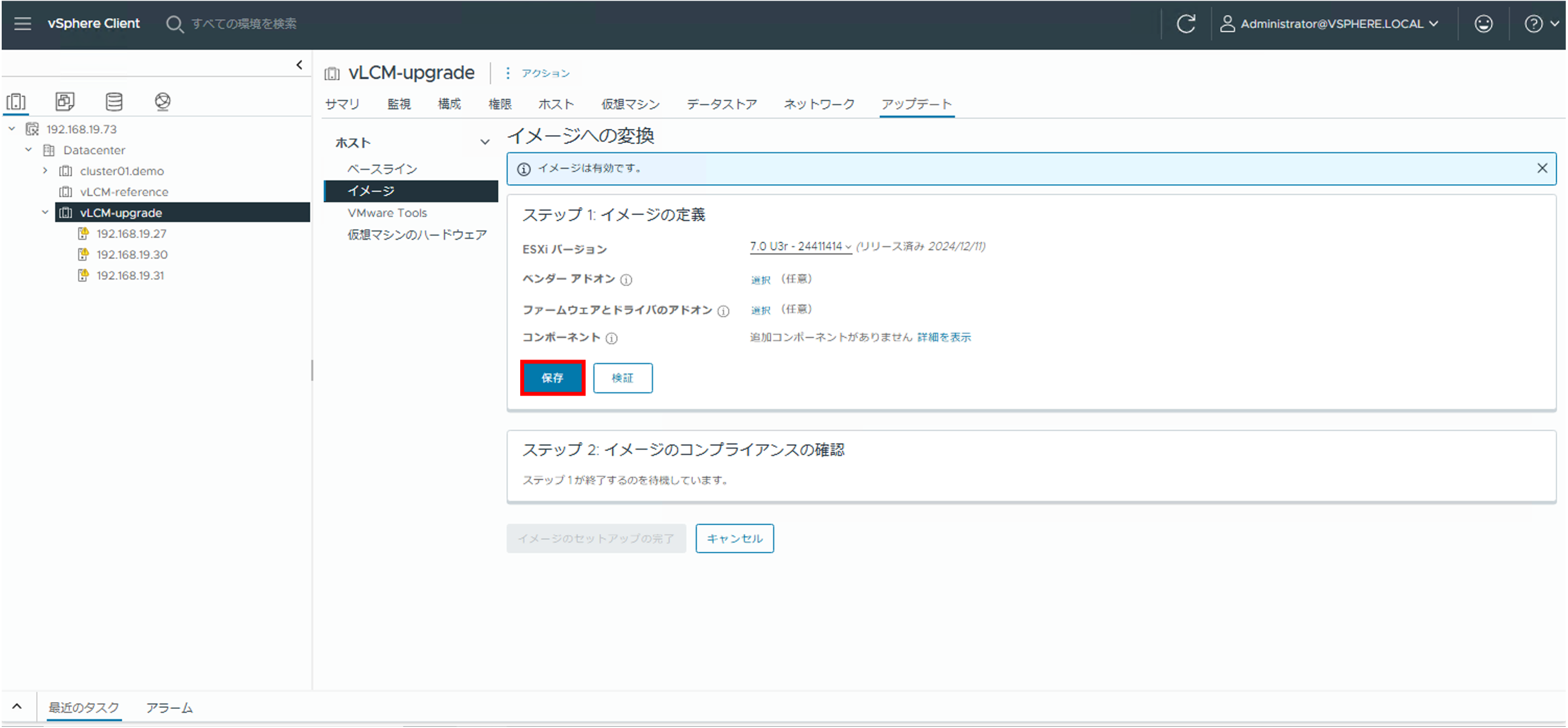Click info icon beside ベンダー アドオン

pyautogui.click(x=626, y=280)
